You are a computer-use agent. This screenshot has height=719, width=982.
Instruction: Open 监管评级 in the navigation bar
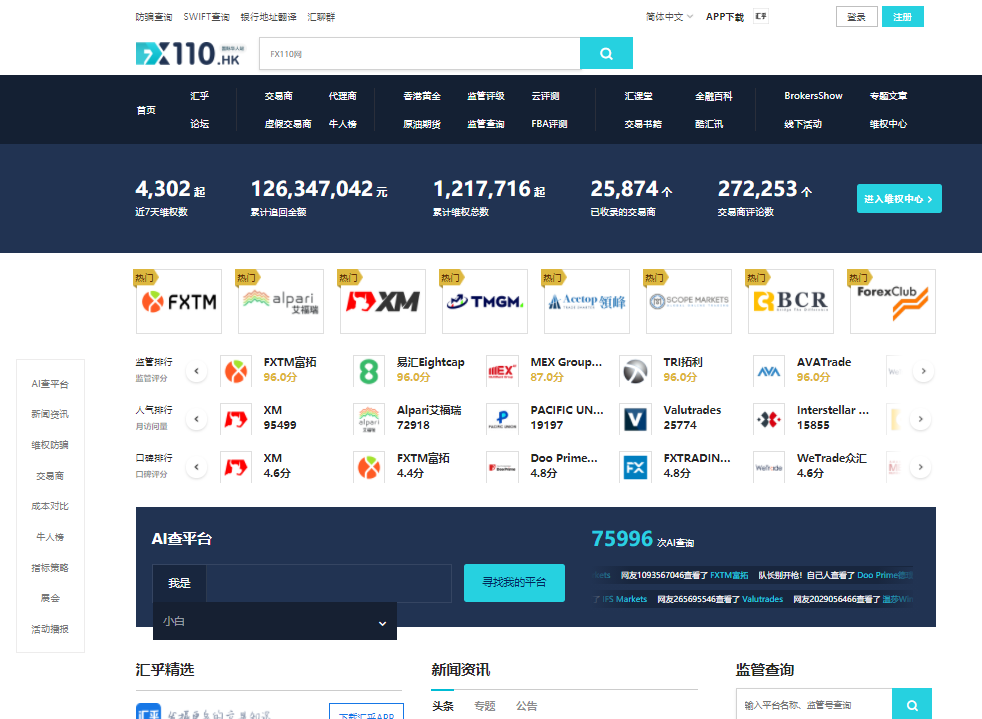click(486, 96)
